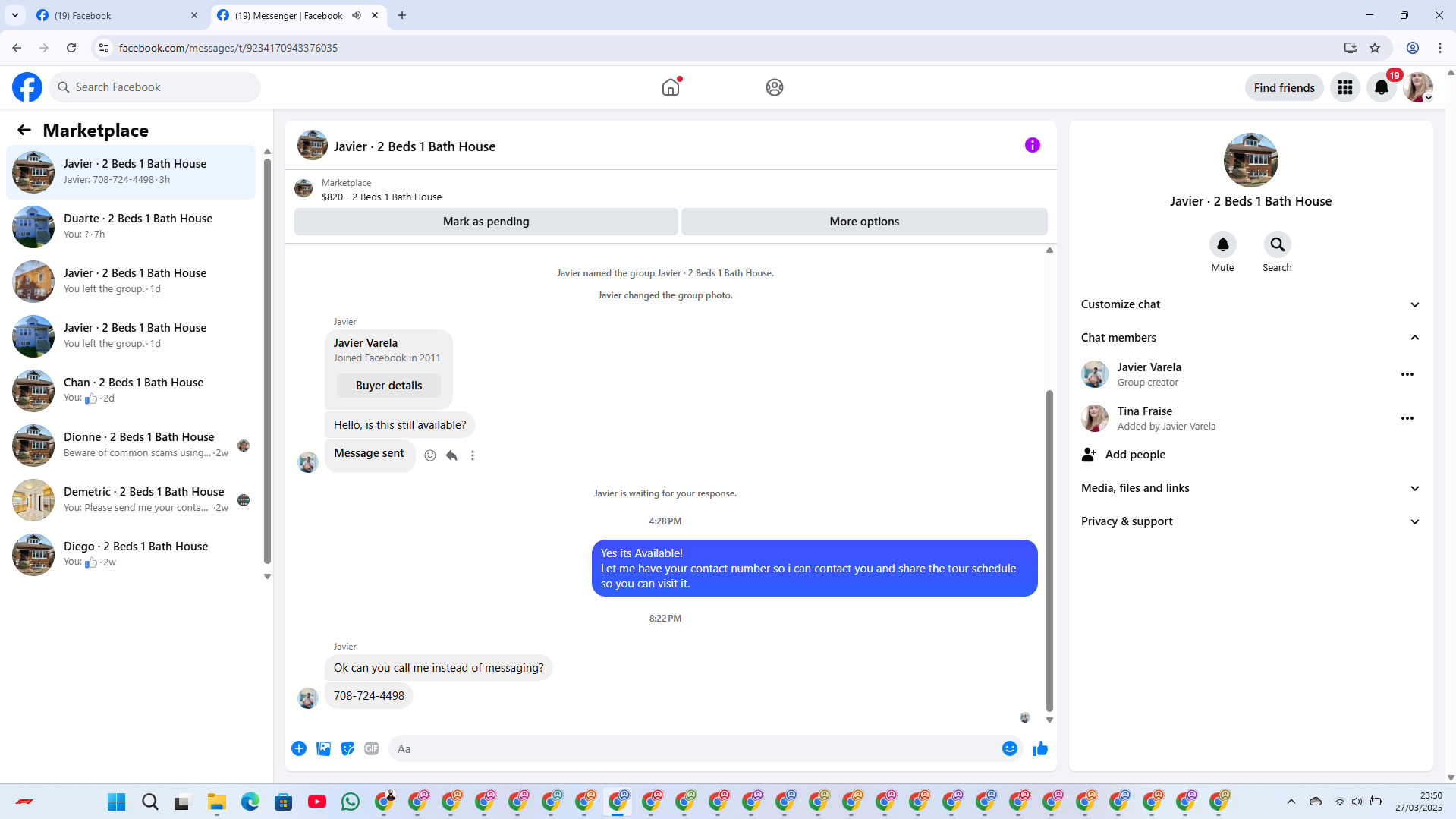
Task: Expand Media, files and links section
Action: click(1250, 488)
